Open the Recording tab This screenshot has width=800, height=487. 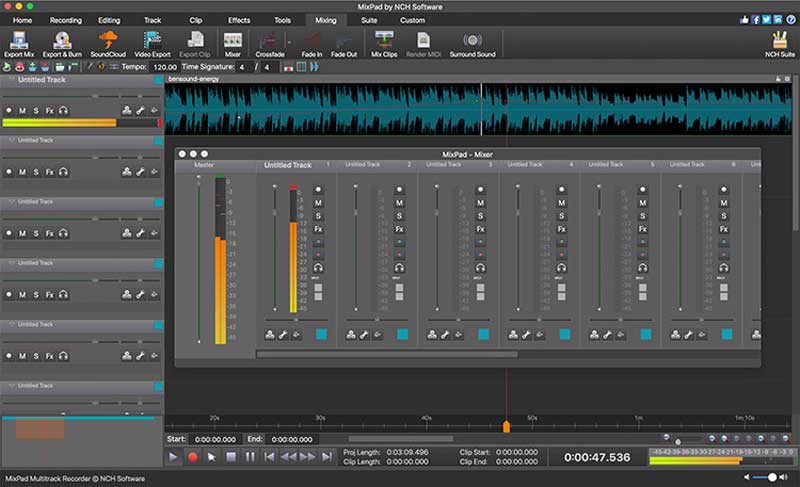pyautogui.click(x=65, y=20)
